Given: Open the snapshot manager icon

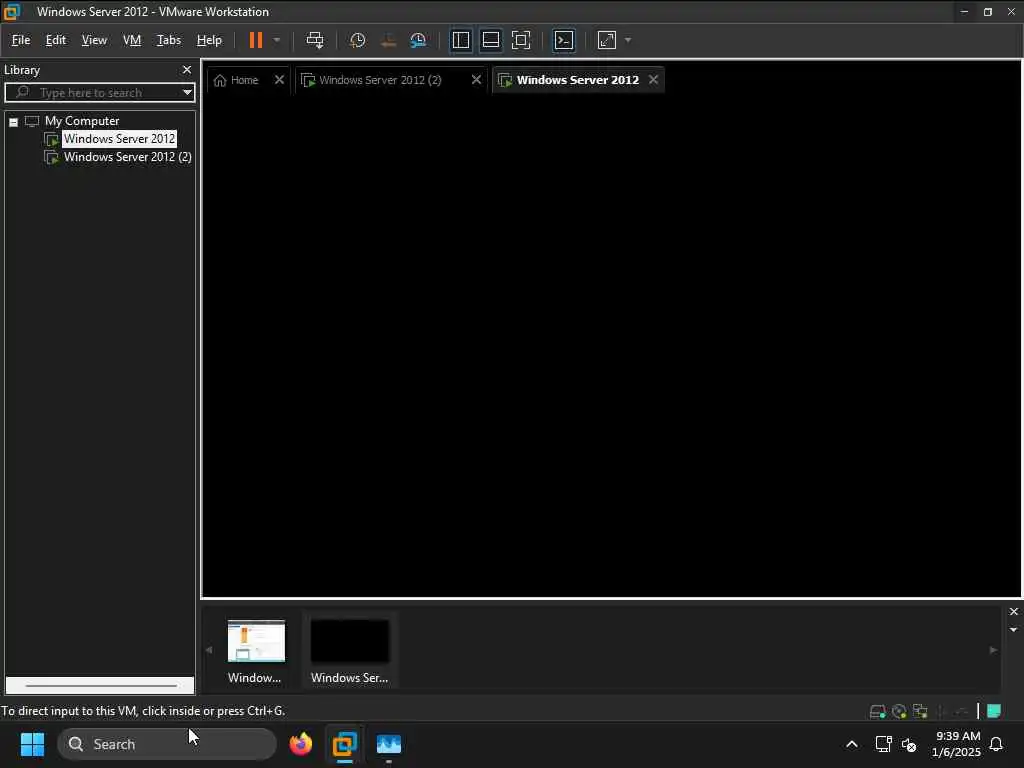Looking at the screenshot, I should point(418,40).
